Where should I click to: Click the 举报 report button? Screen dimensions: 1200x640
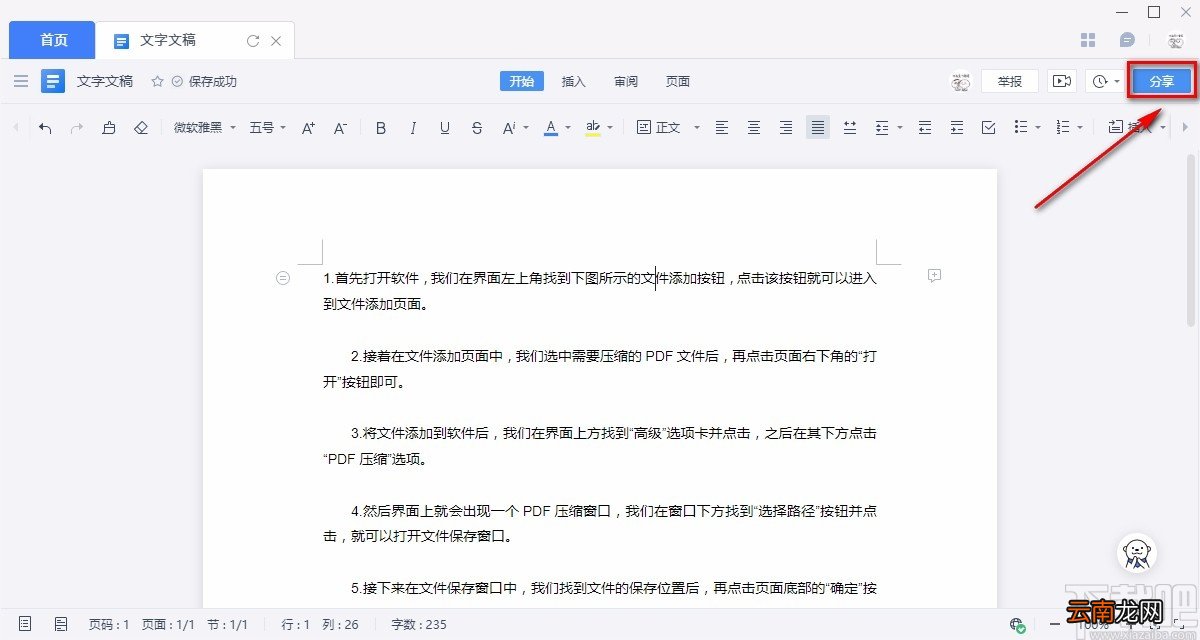[x=1010, y=81]
